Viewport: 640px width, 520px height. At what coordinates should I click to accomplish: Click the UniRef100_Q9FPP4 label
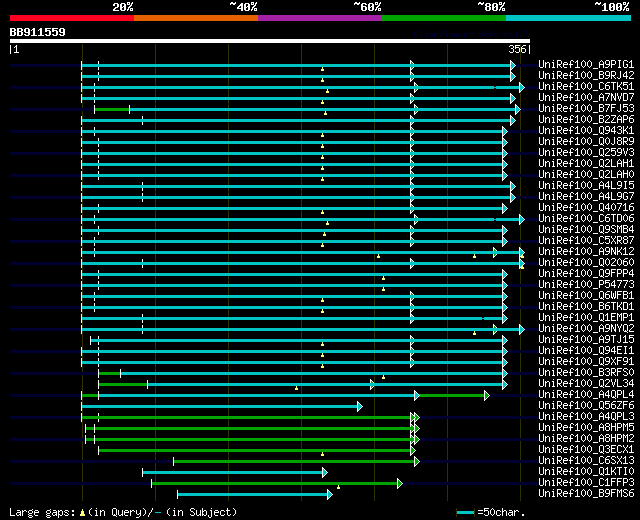coord(586,274)
